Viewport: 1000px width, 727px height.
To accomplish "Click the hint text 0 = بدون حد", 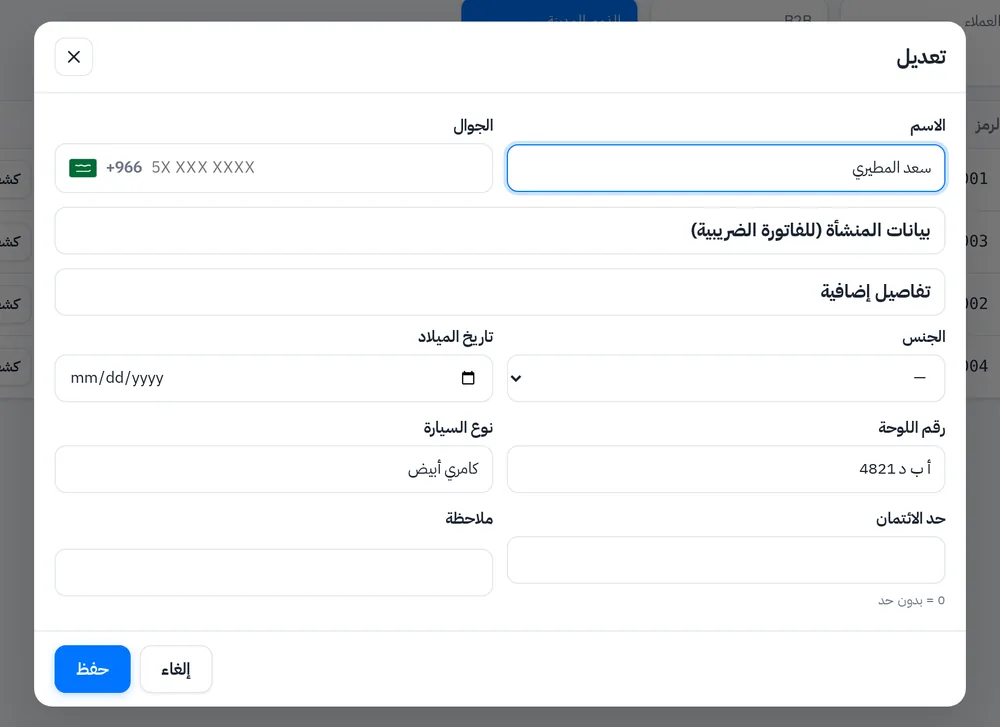I will (911, 601).
